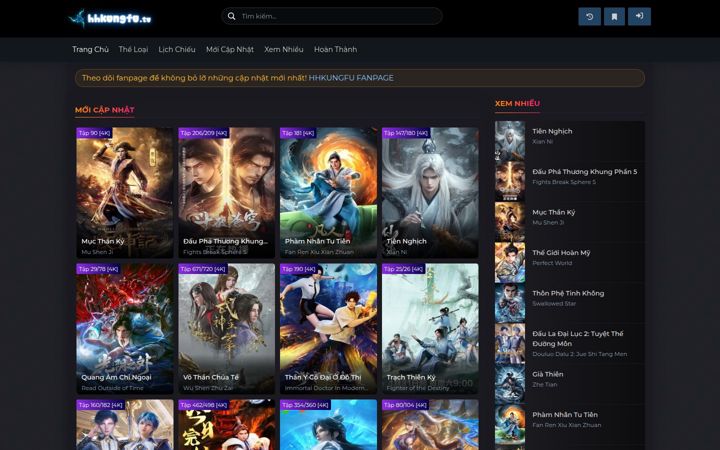Select Mới Cập Nhật navigation item
The image size is (720, 450).
230,49
